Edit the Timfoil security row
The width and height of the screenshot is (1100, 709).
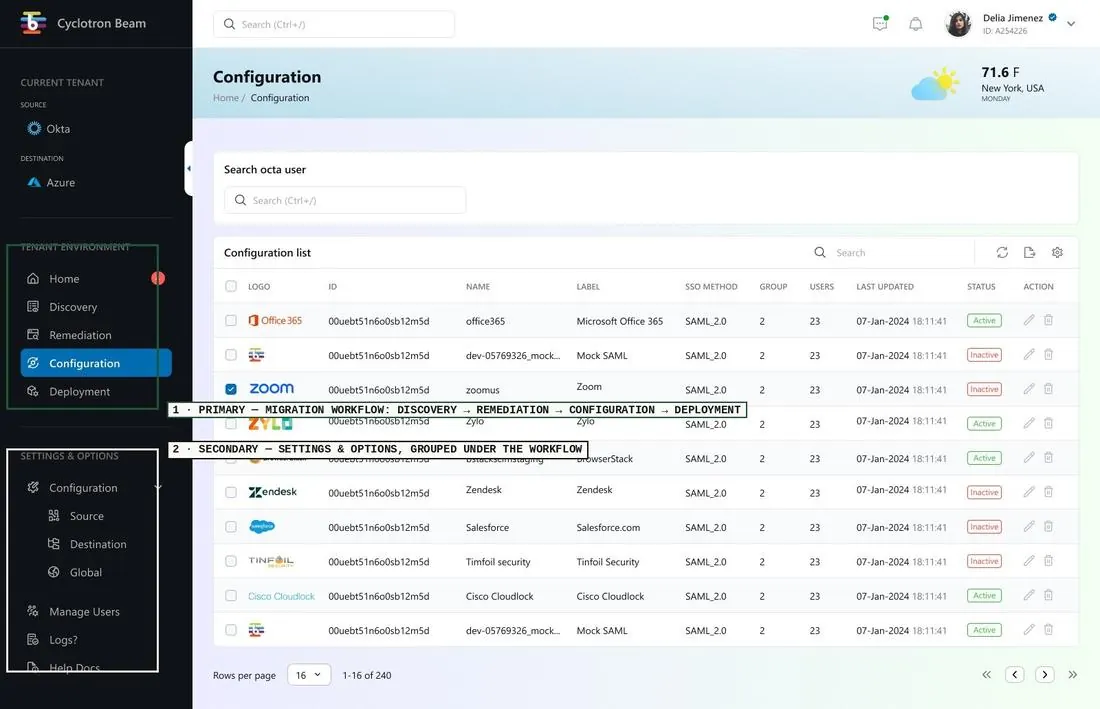[x=1028, y=561]
